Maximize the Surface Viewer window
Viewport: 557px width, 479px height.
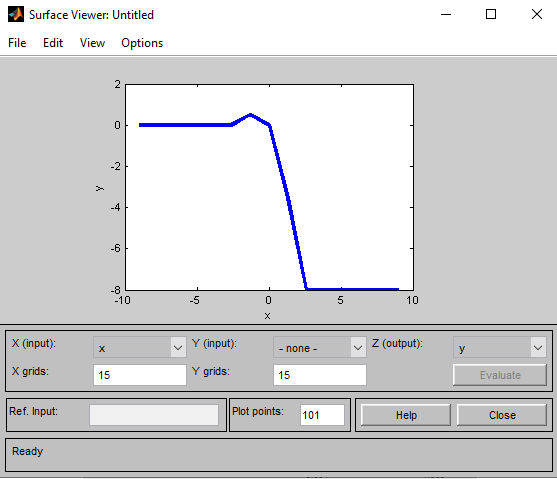pos(491,15)
